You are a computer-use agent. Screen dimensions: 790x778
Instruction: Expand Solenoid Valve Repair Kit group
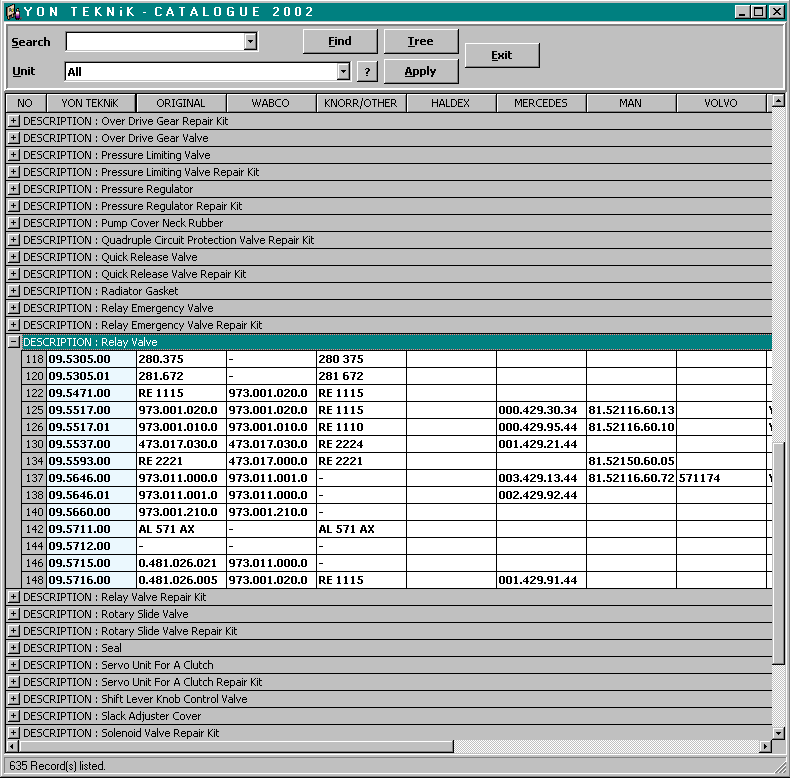[14, 733]
